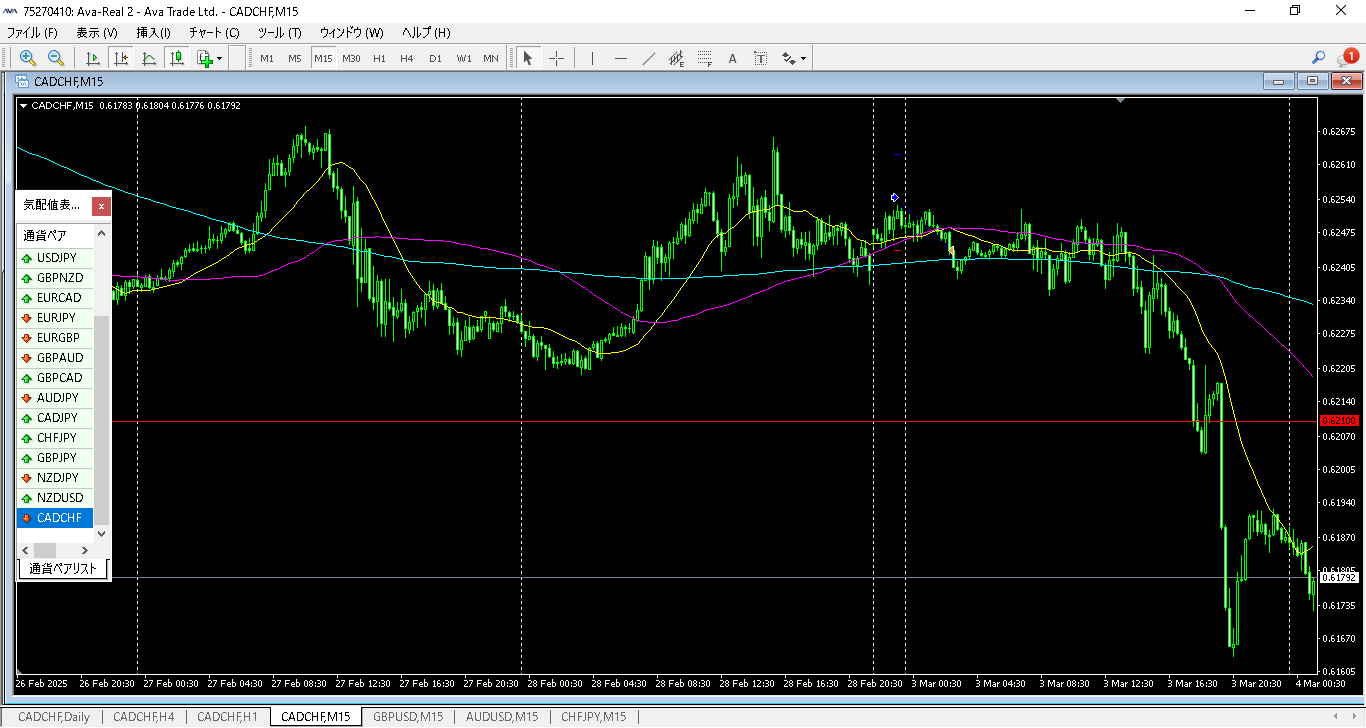
Task: Select AUDJPY in the currency pair list
Action: (x=56, y=398)
